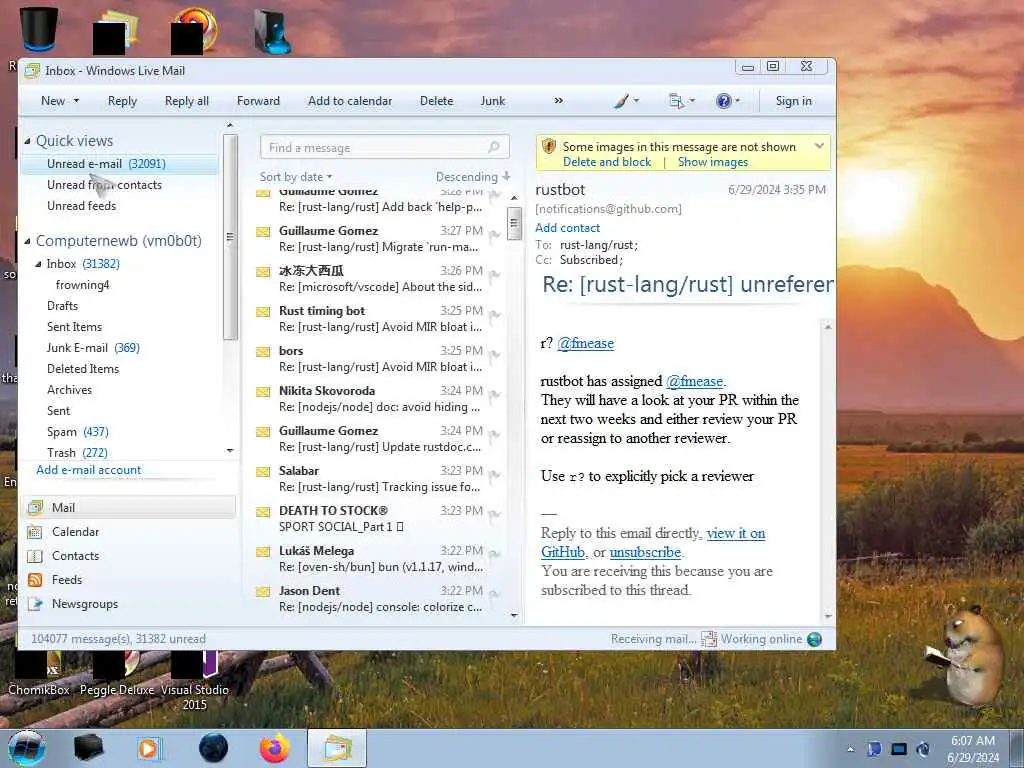Delete the selected message
The height and width of the screenshot is (768, 1024).
(436, 101)
